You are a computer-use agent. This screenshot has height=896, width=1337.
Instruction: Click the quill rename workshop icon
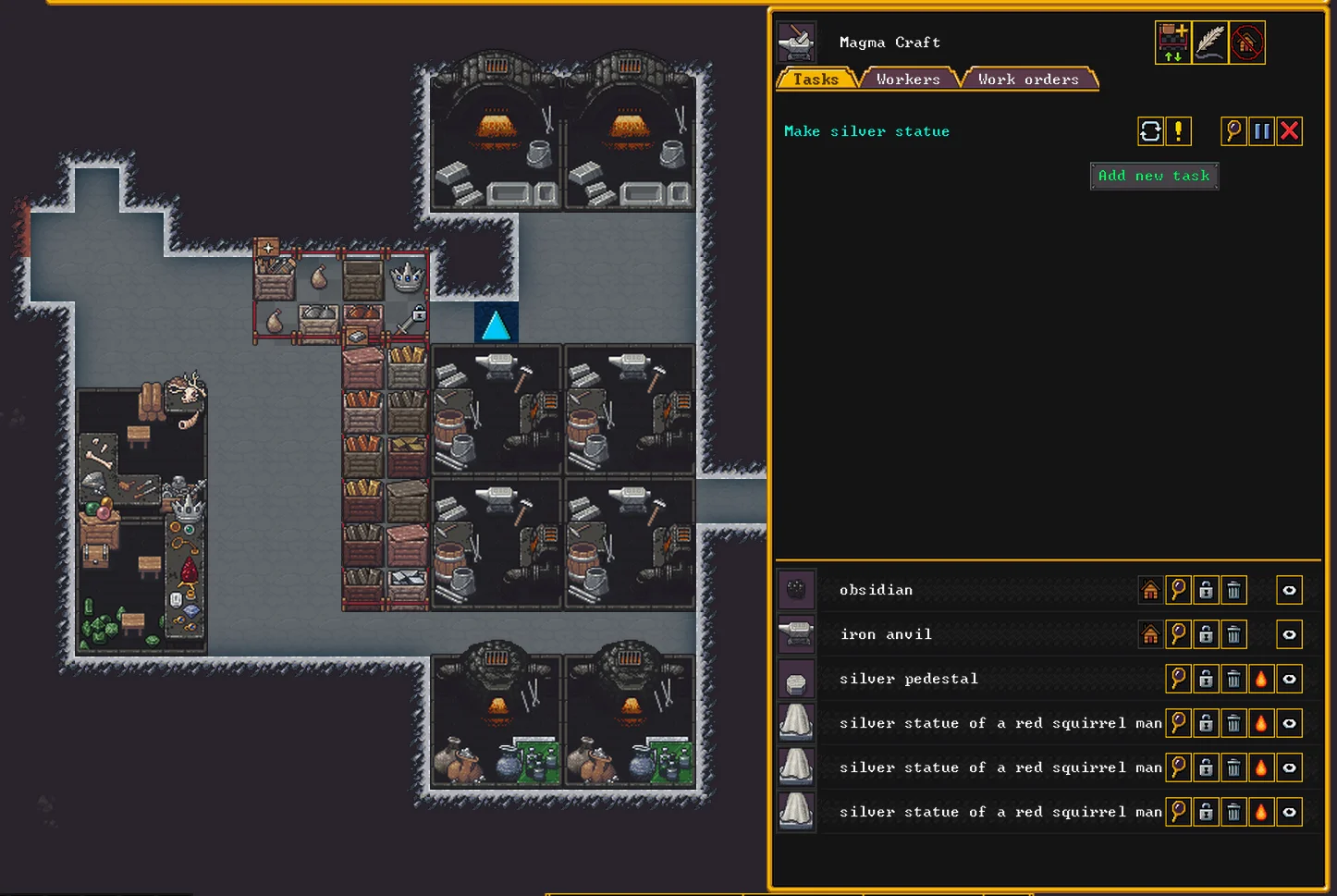(x=1209, y=43)
